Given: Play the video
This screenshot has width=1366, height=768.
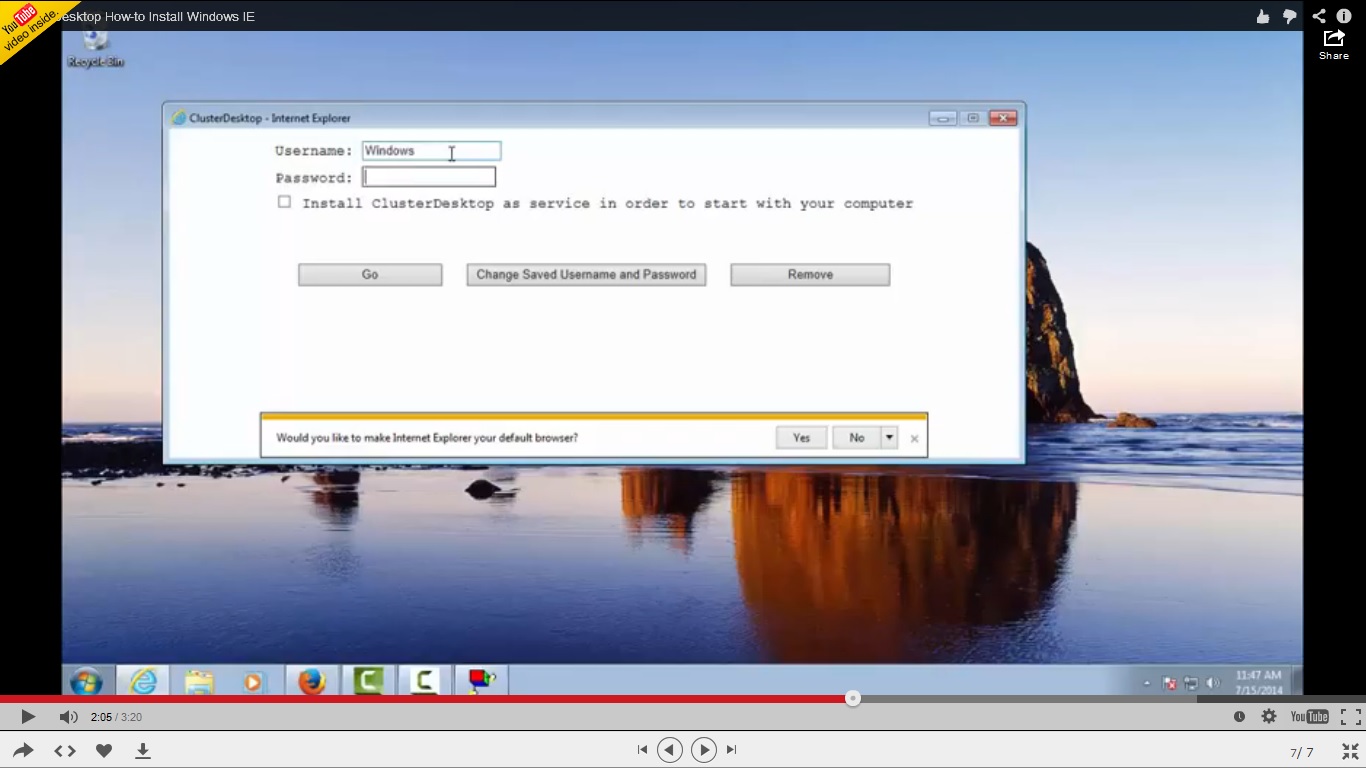Looking at the screenshot, I should point(28,717).
